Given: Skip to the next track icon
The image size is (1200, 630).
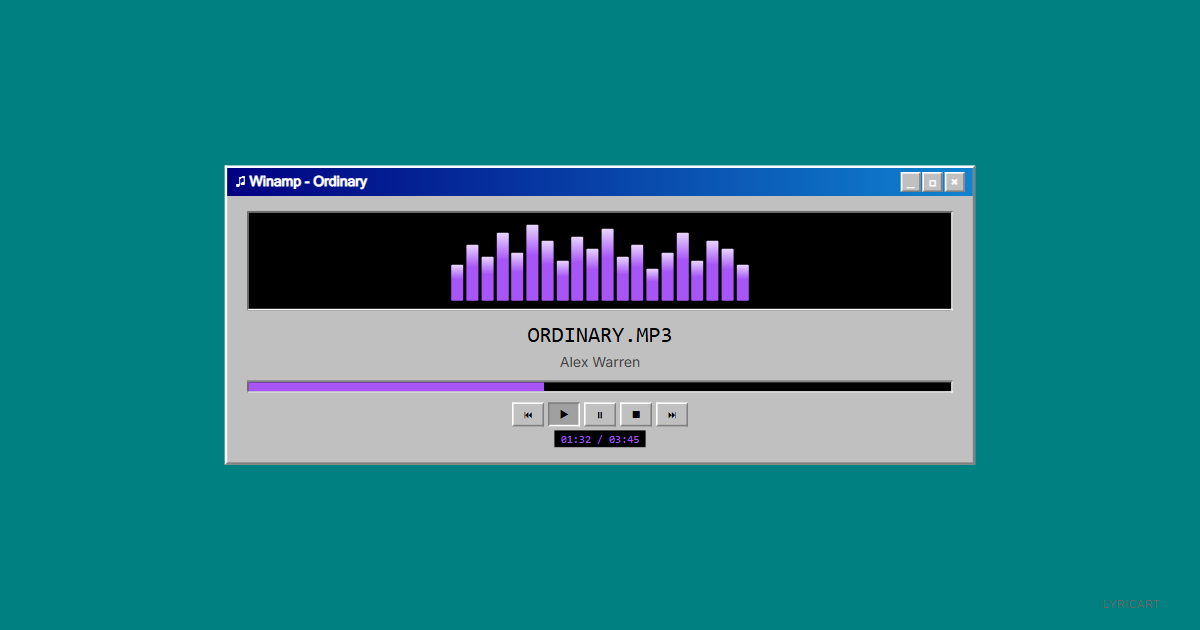Looking at the screenshot, I should [671, 414].
